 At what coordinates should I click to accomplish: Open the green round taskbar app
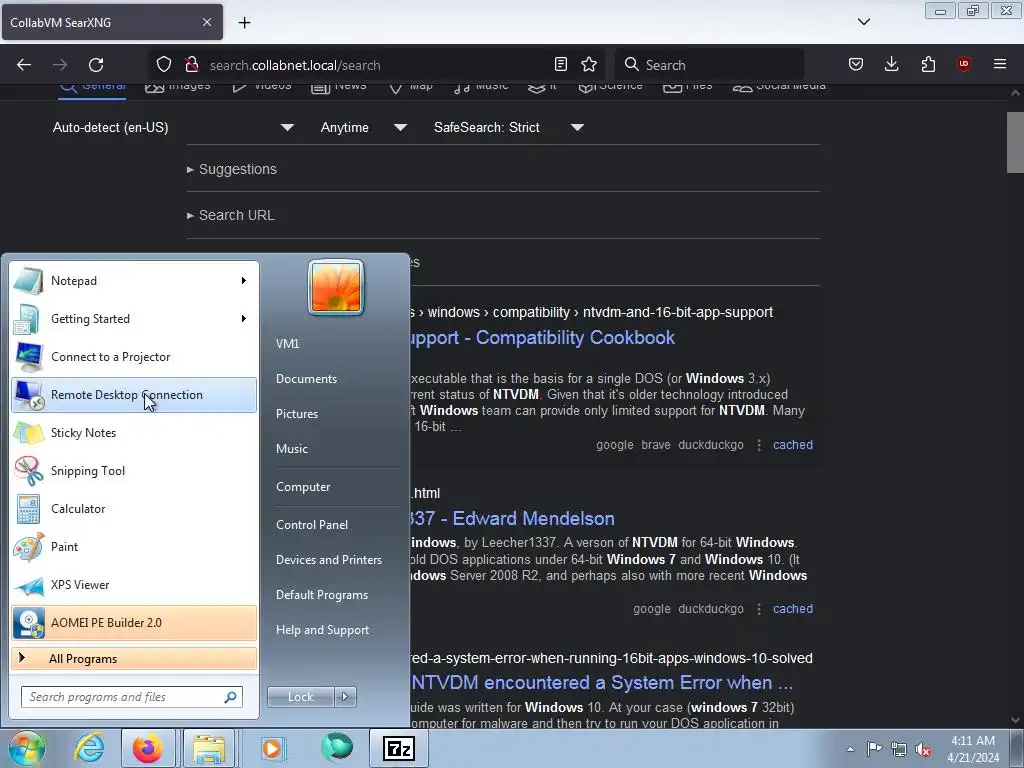coord(337,747)
